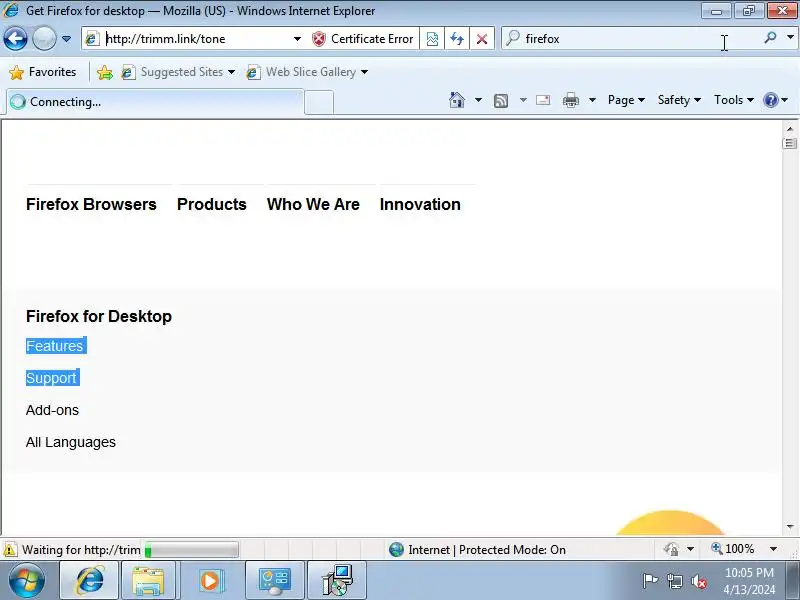Click Products navigation heading
The image size is (800, 600).
coord(212,205)
